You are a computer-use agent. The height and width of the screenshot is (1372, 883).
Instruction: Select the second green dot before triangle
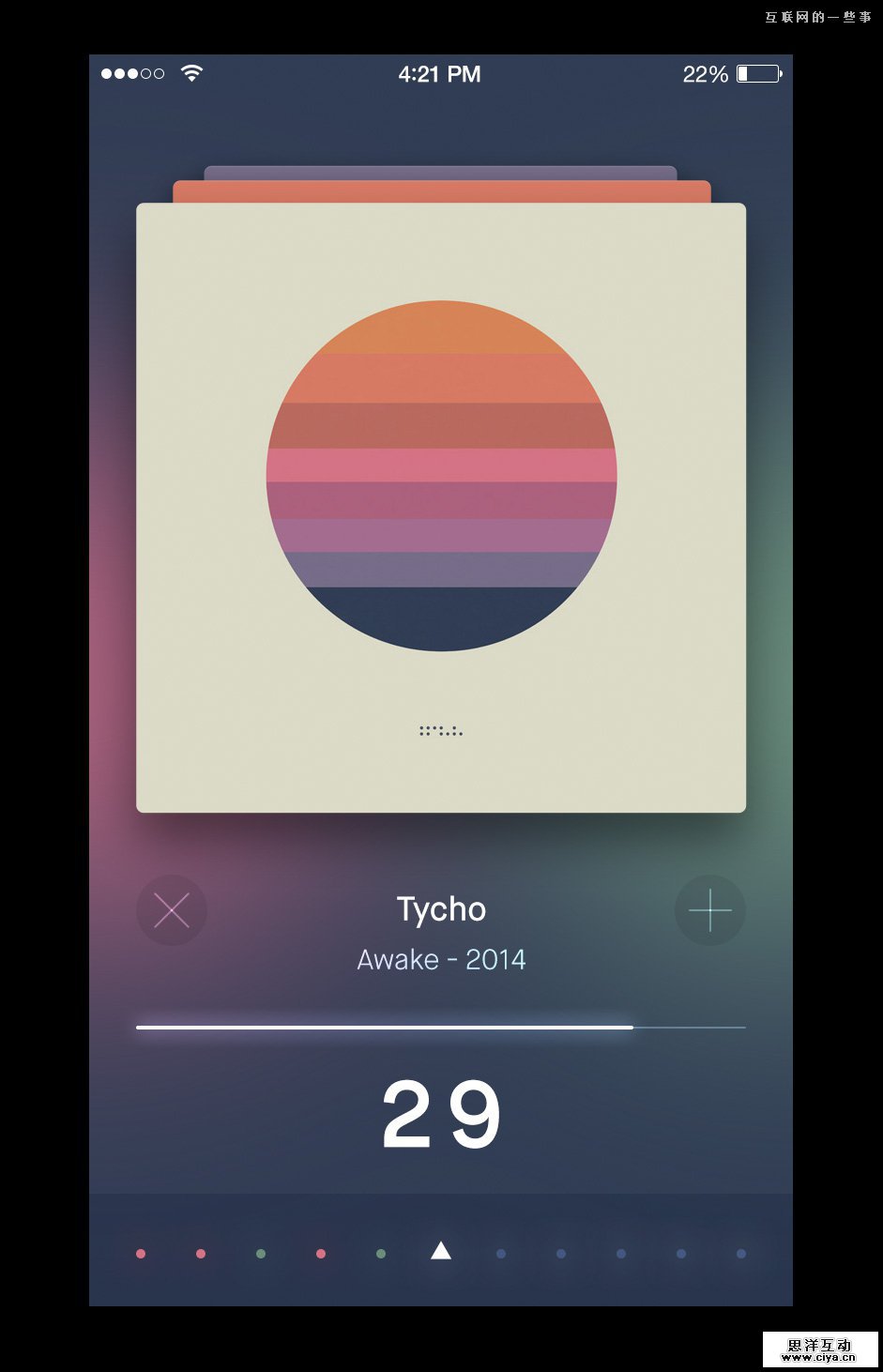click(381, 1254)
